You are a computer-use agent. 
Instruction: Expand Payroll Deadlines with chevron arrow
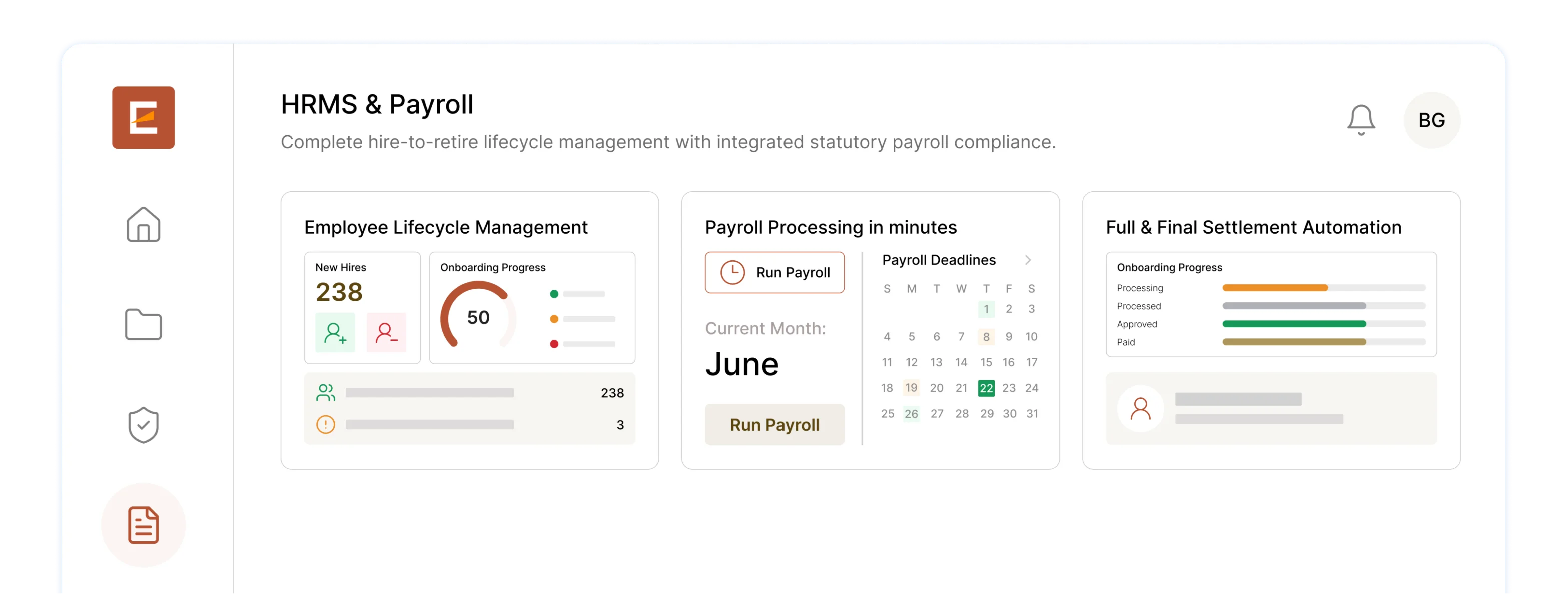(1028, 260)
